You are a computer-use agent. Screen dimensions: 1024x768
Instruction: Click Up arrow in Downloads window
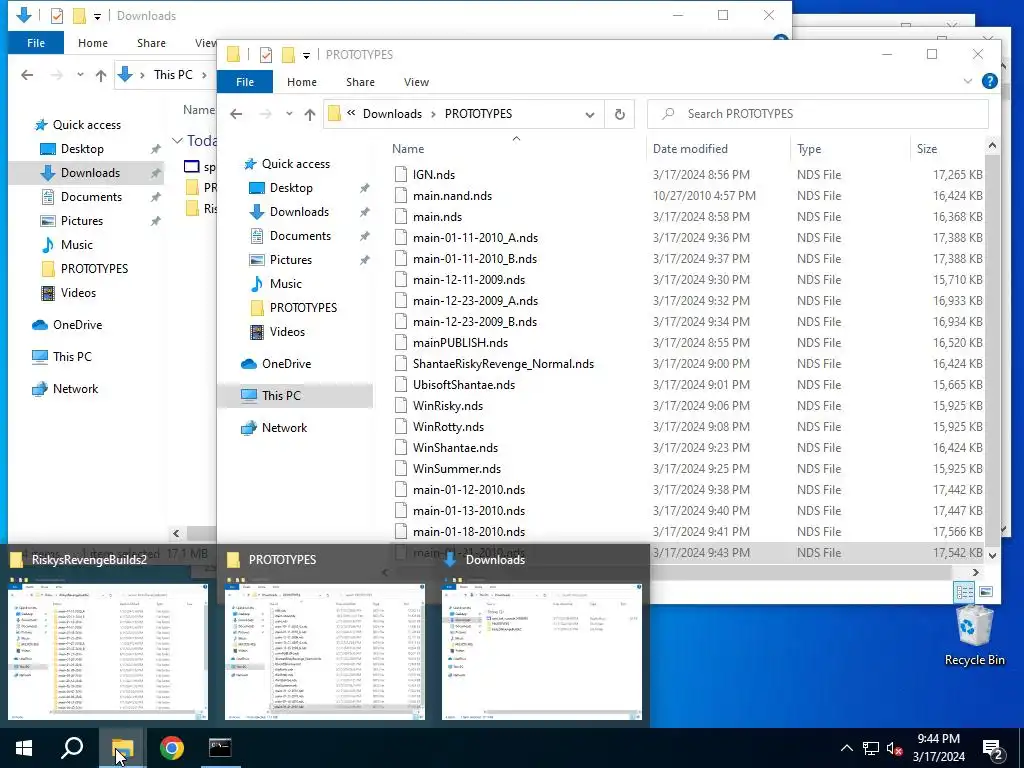(101, 75)
